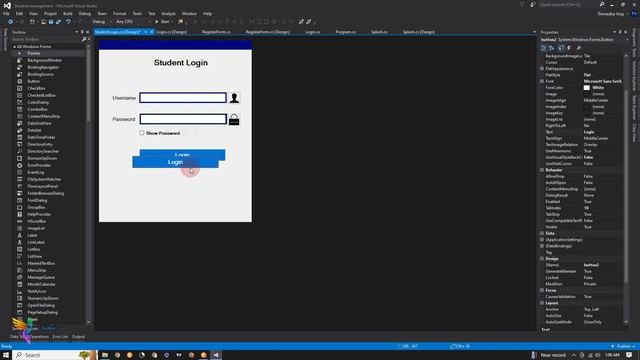This screenshot has width=640, height=360.
Task: Click the user picture icon beside Username
Action: [234, 98]
